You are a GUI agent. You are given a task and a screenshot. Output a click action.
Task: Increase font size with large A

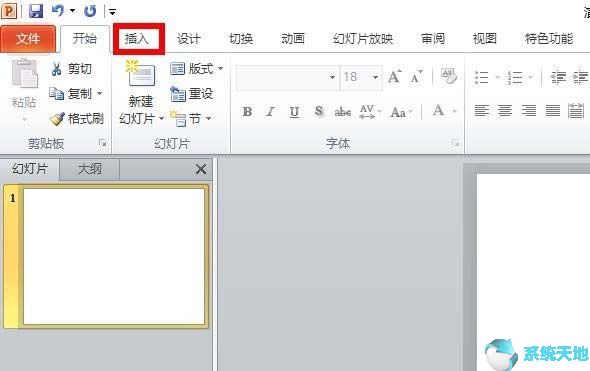(394, 77)
